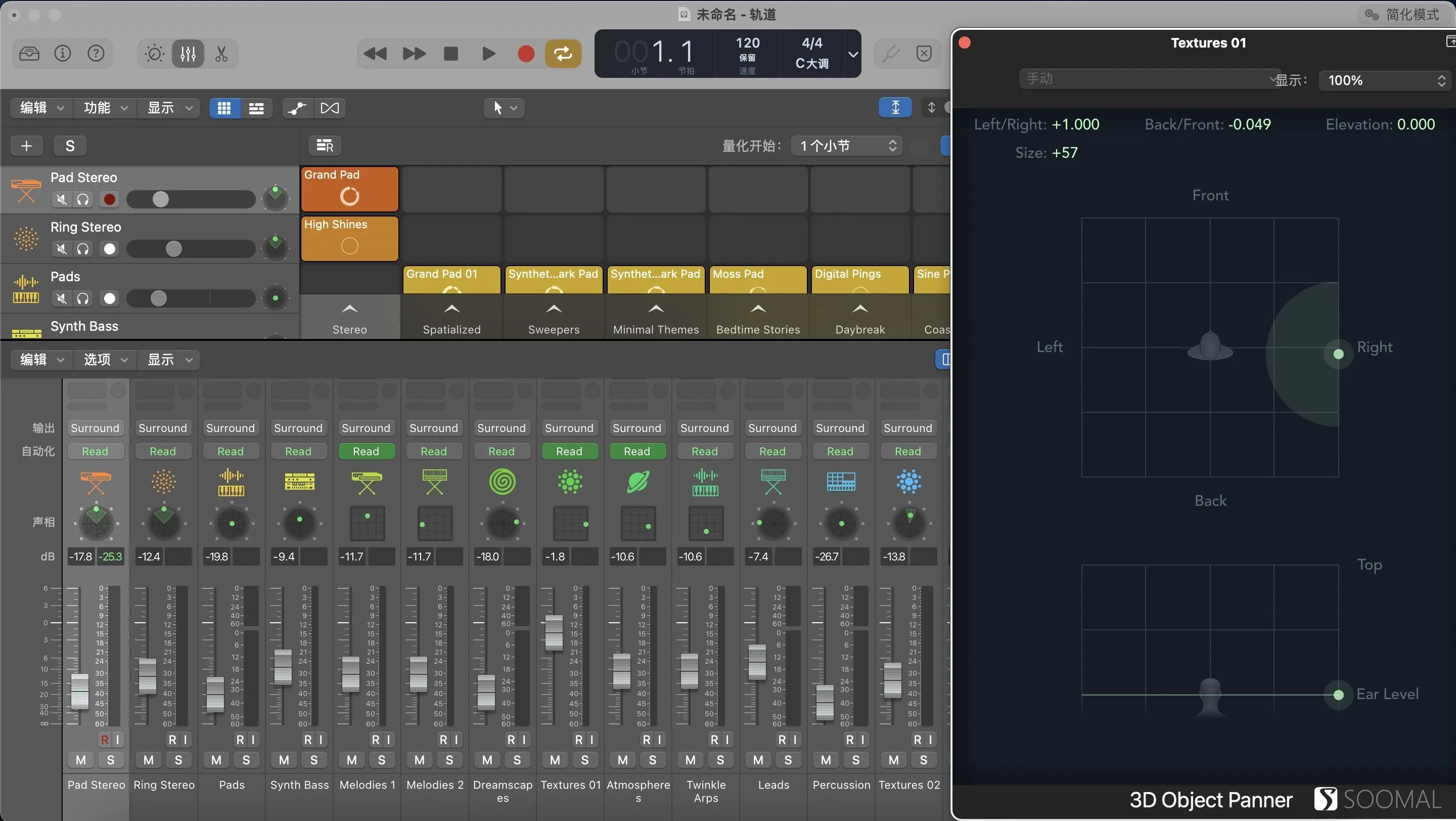This screenshot has width=1456, height=821.
Task: Click the Dreamscapes spiral icon in mixer
Action: tap(502, 482)
